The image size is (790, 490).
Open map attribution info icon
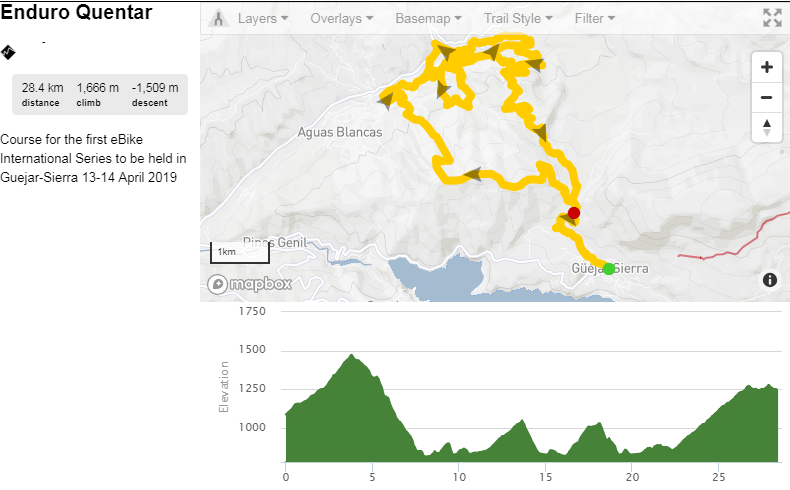[770, 280]
